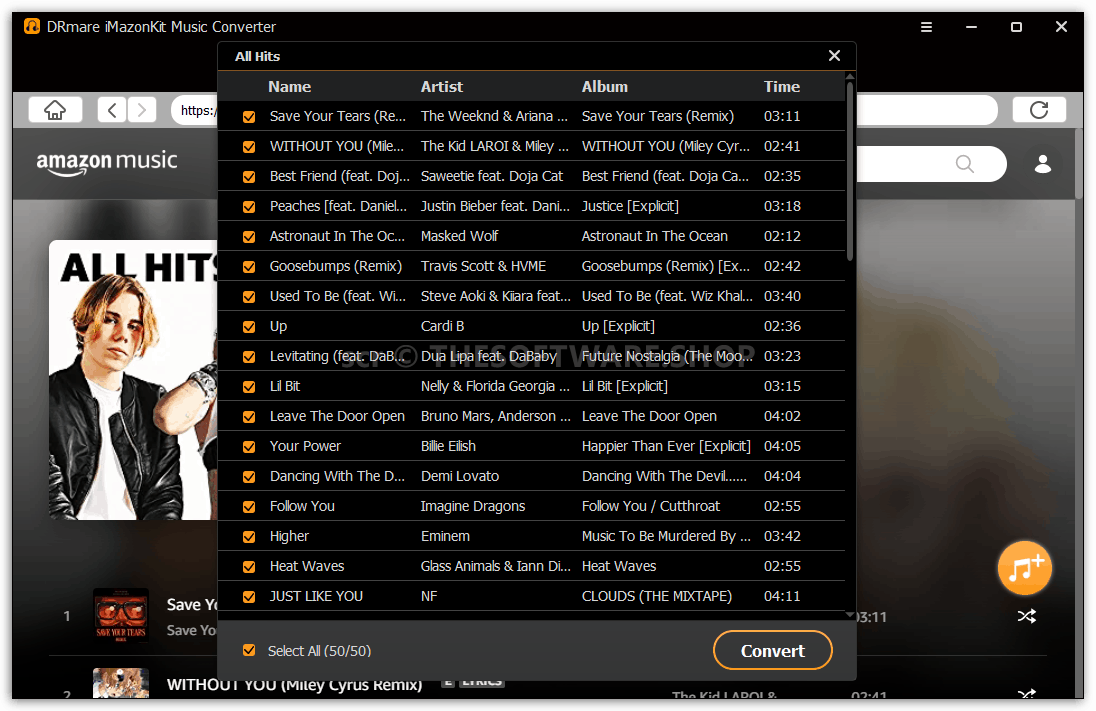The width and height of the screenshot is (1096, 711).
Task: Reload the page with the refresh icon
Action: [x=1039, y=110]
